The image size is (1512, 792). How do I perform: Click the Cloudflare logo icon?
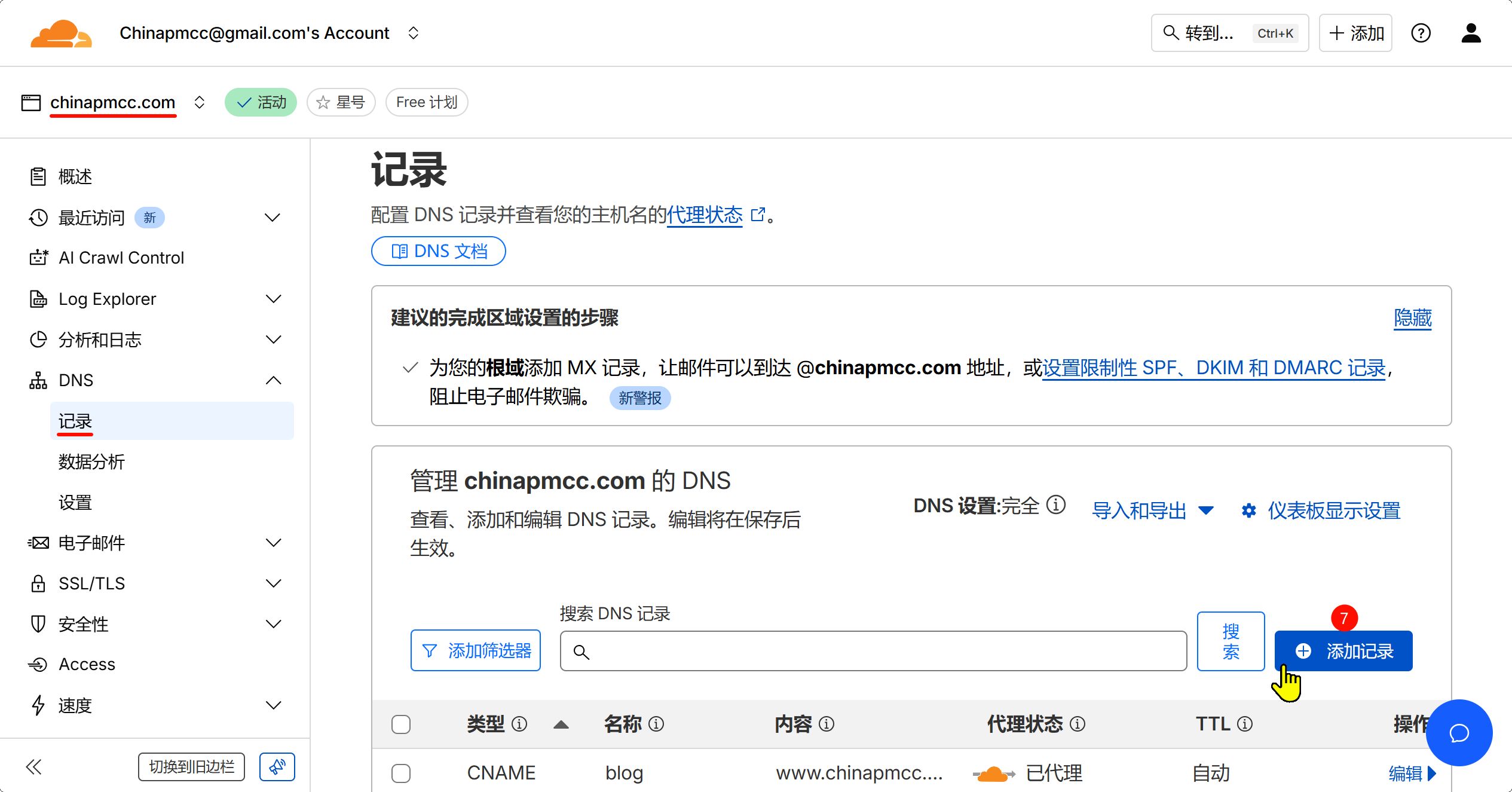pos(61,33)
